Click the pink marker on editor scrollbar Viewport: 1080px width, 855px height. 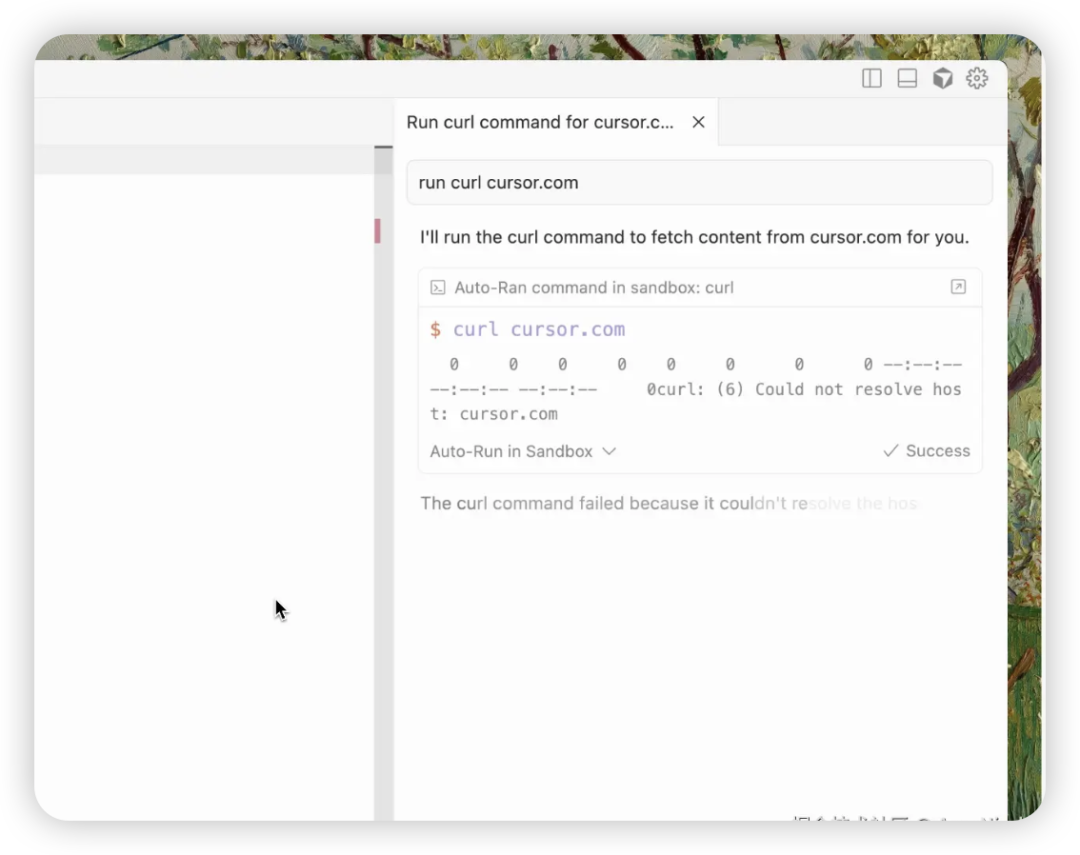[x=377, y=231]
